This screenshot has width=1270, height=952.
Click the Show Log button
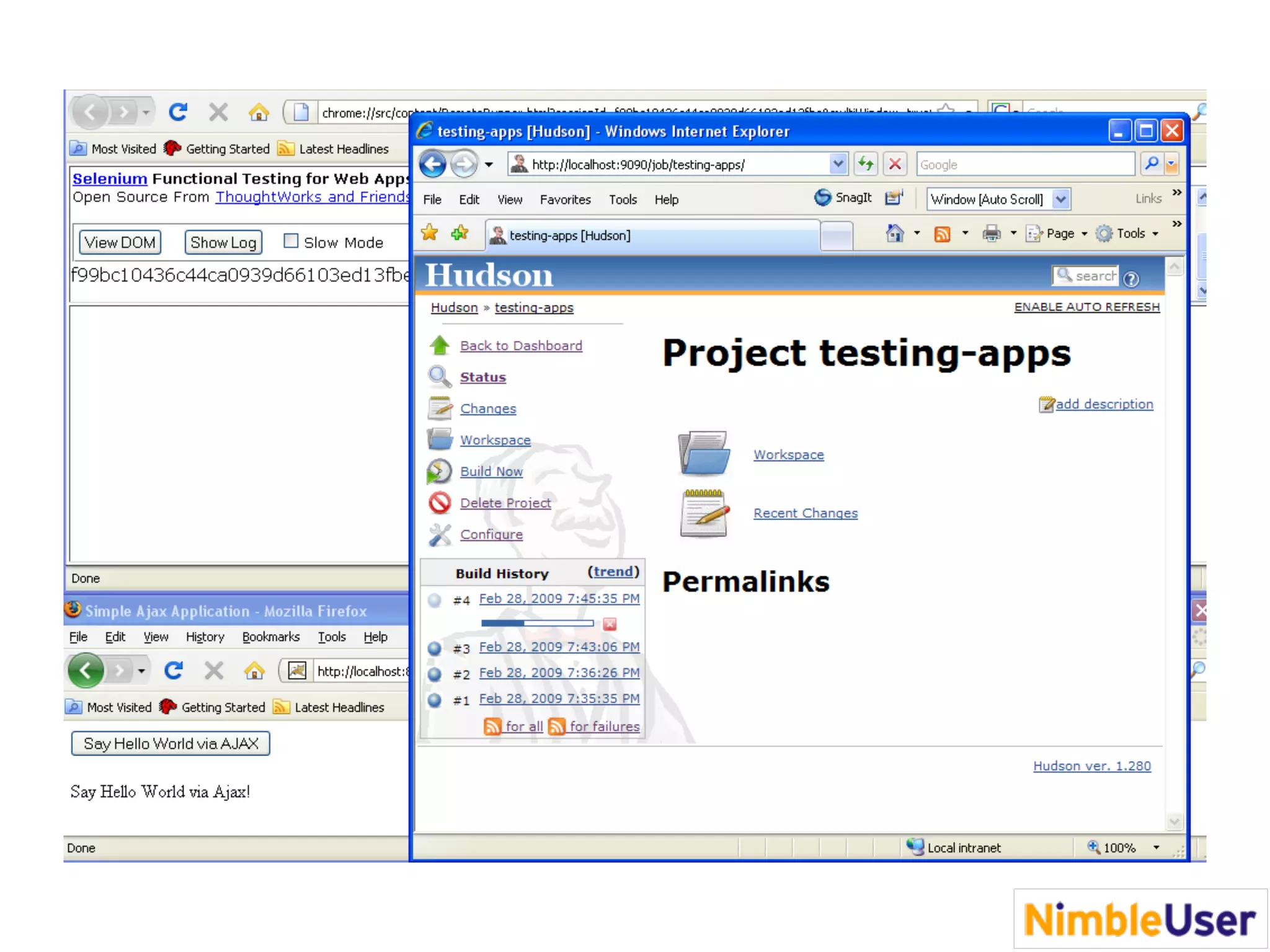point(223,242)
